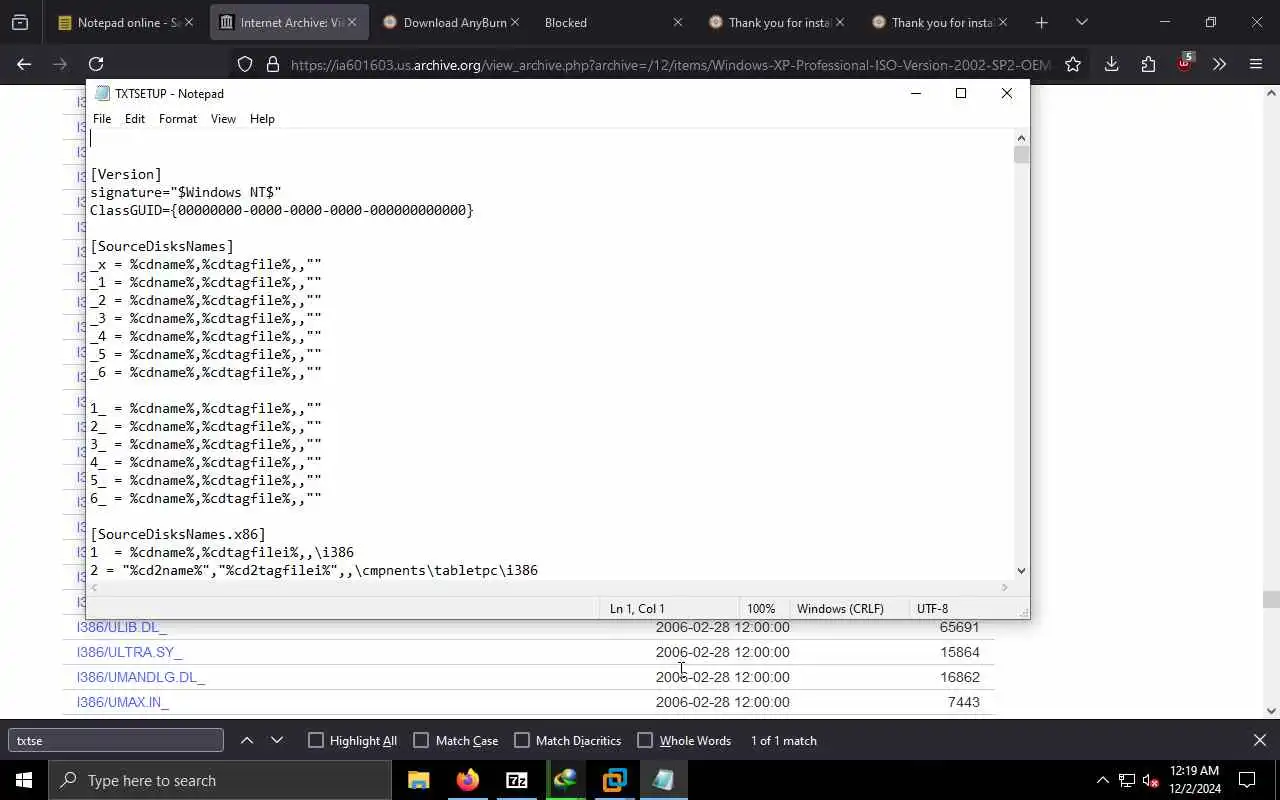Screen dimensions: 1280x800
Task: Close the Blocked tab
Action: click(677, 22)
